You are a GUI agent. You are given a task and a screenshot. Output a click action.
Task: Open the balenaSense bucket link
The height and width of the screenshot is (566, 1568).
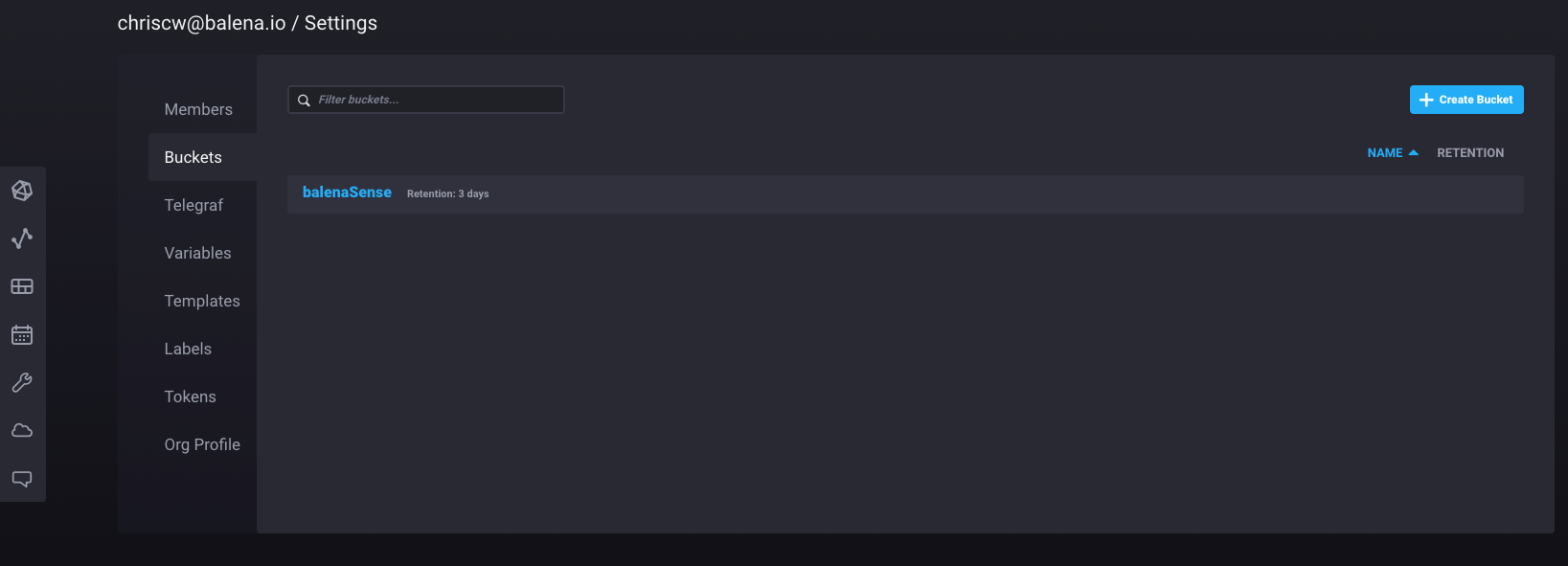pos(347,192)
